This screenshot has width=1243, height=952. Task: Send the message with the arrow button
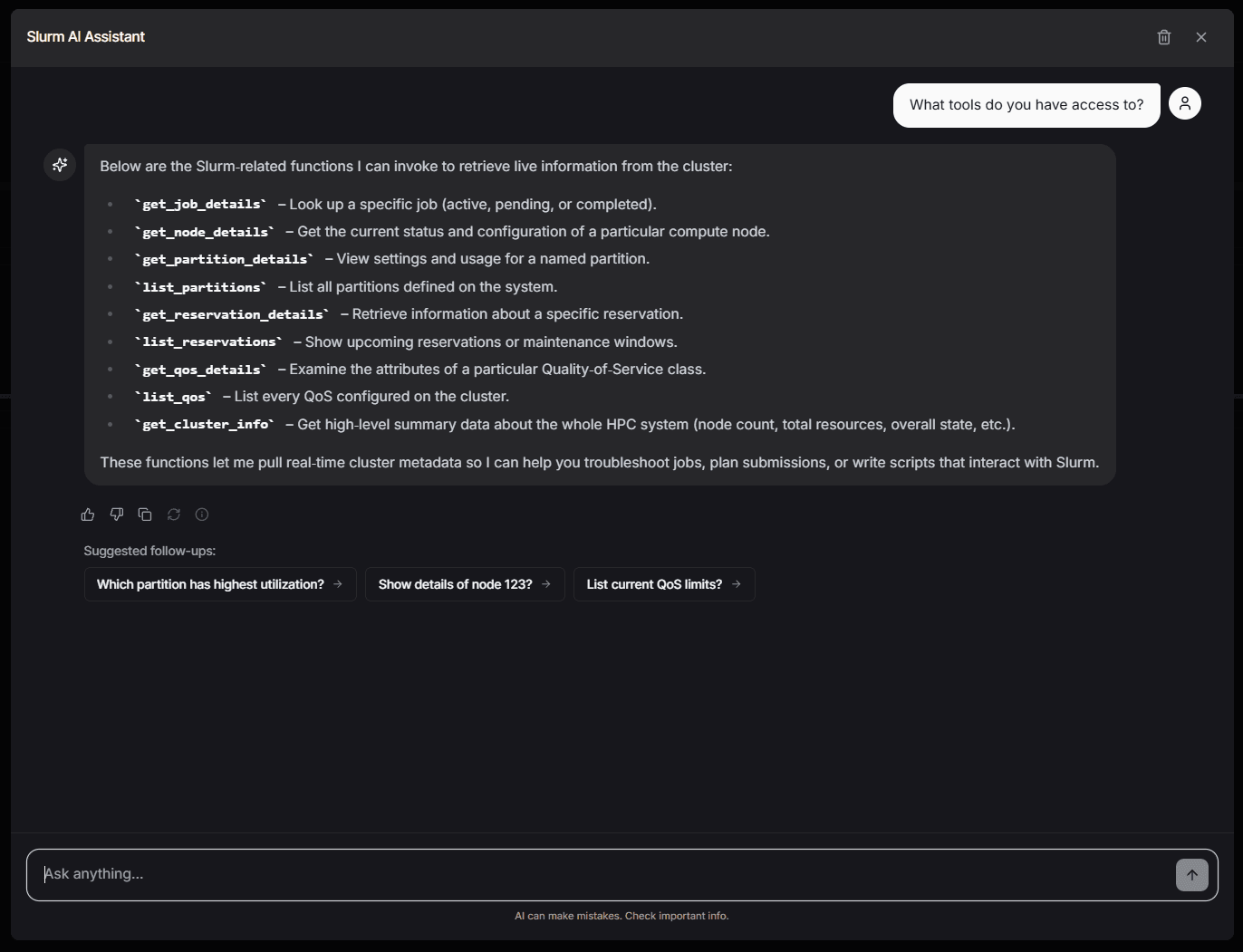[1192, 874]
